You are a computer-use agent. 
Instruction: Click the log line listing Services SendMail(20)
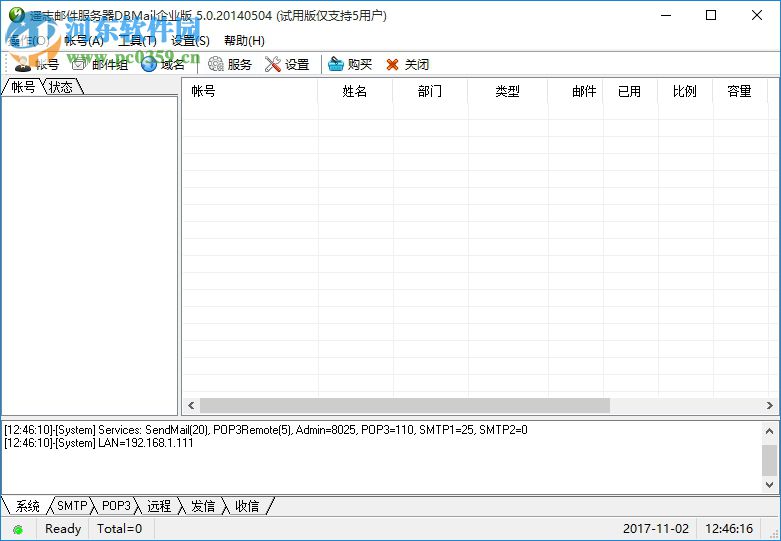point(266,429)
